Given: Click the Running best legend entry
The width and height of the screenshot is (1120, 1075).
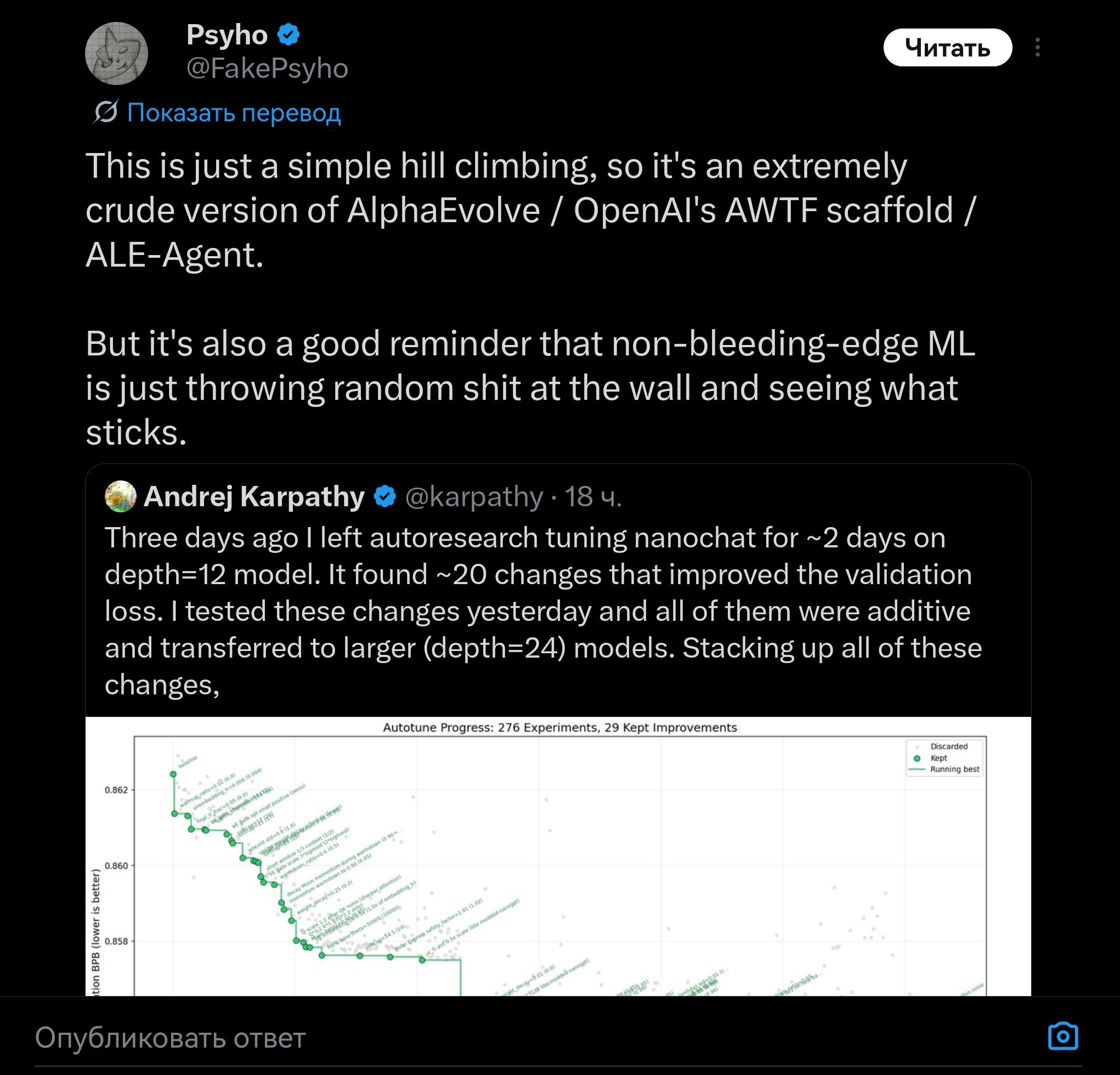Looking at the screenshot, I should (954, 770).
